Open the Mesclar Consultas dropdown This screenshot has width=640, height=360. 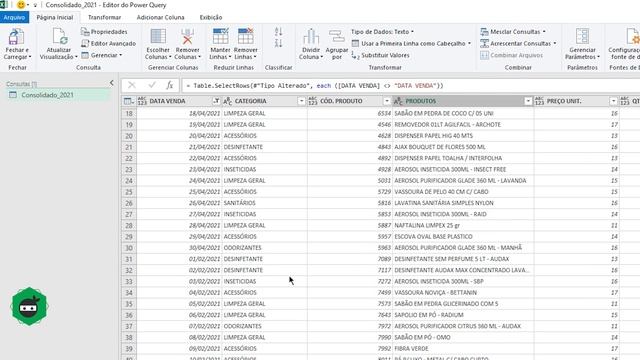tap(513, 31)
